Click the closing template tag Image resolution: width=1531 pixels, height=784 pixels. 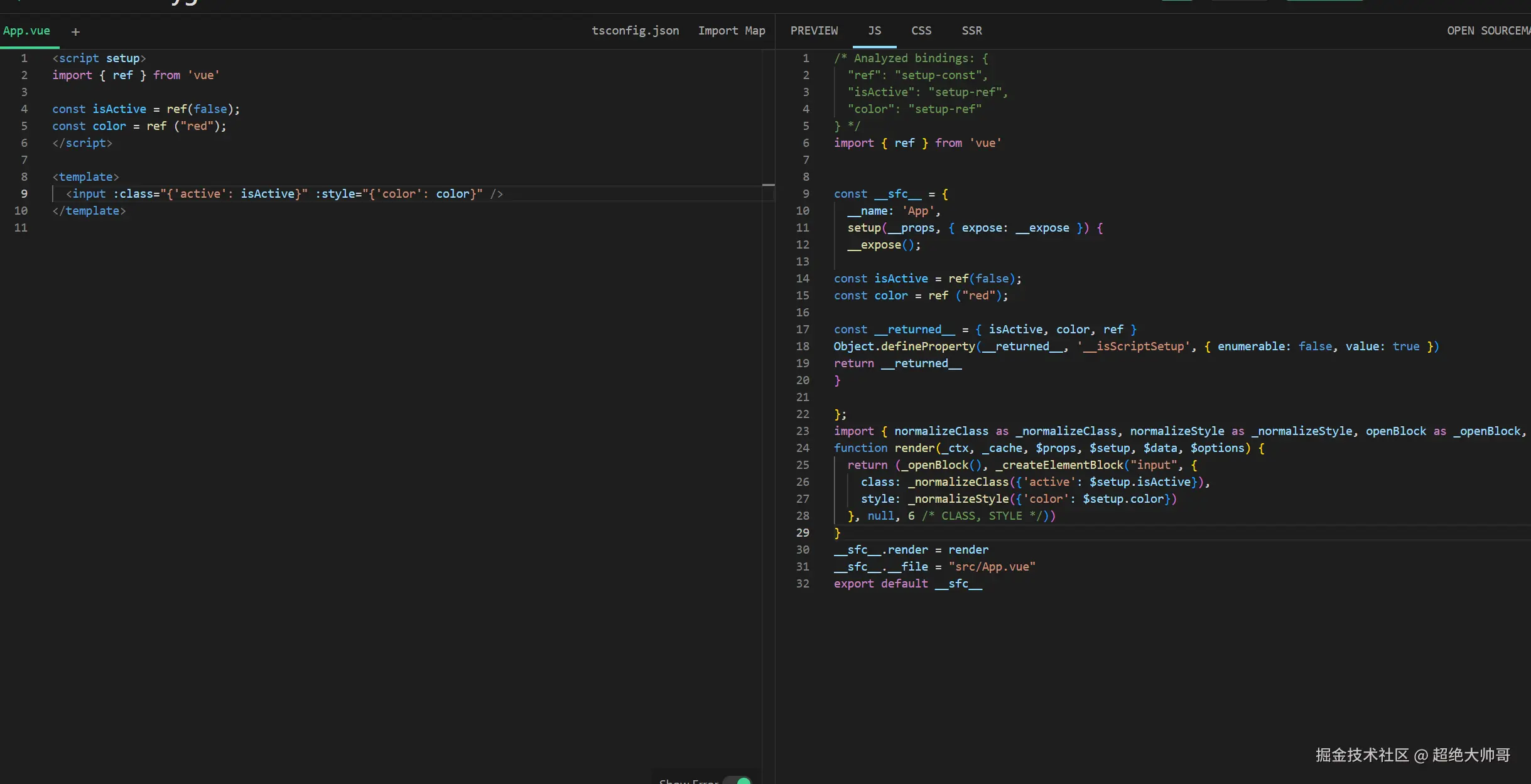click(x=89, y=211)
